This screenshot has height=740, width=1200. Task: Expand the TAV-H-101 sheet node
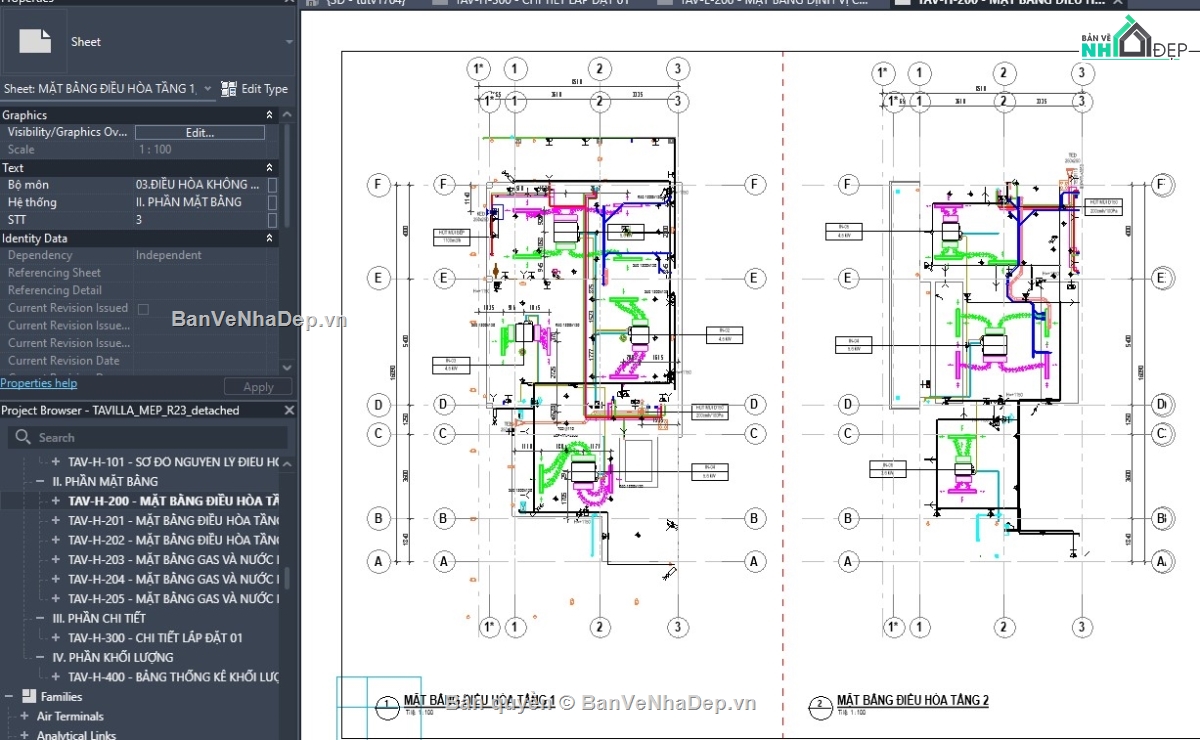point(56,462)
